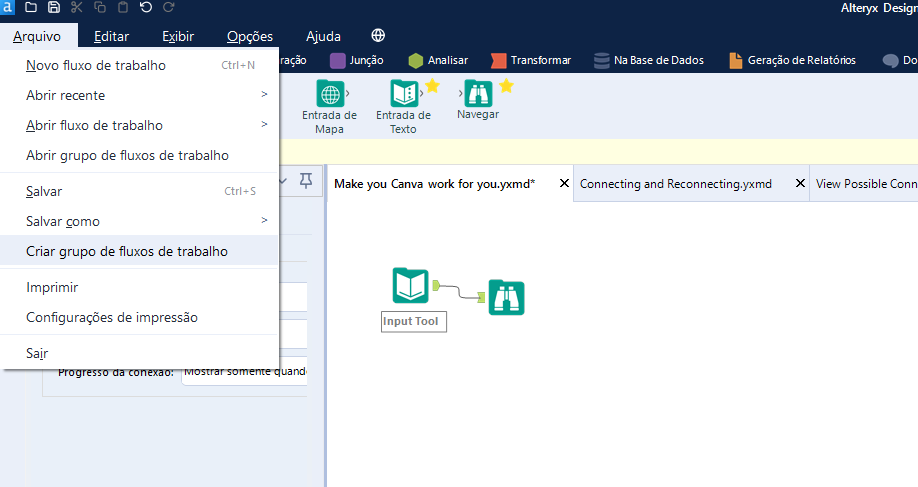Pin the configuration panel with pin icon
918x487 pixels.
[306, 181]
